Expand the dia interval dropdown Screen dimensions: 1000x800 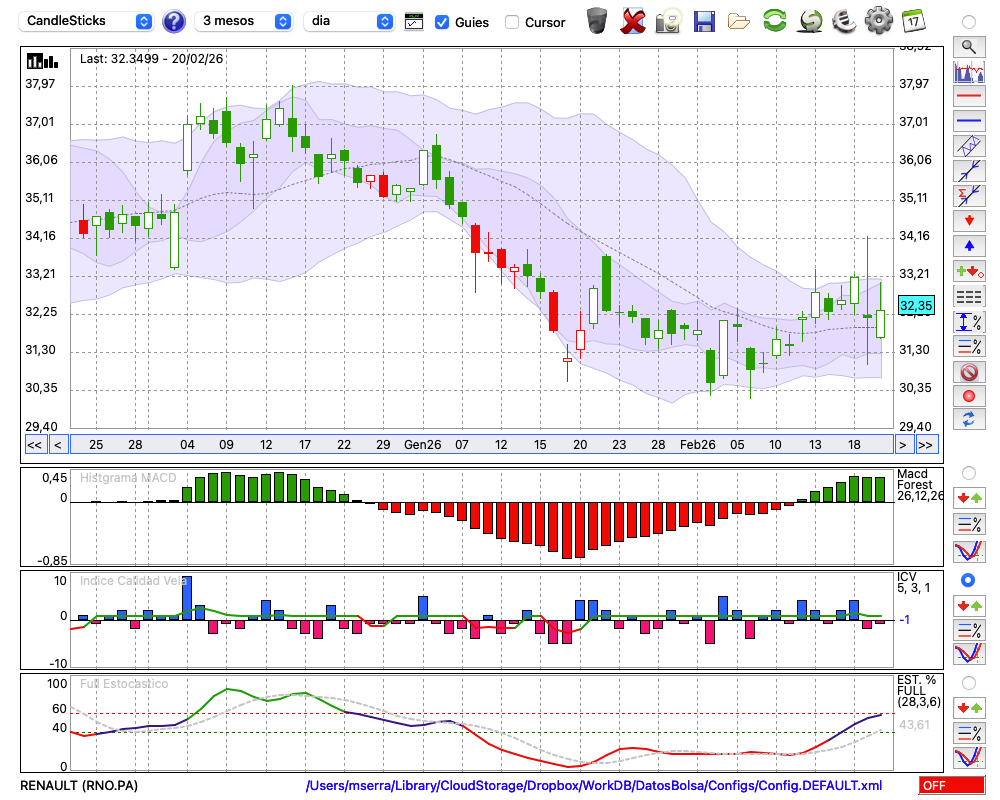349,21
